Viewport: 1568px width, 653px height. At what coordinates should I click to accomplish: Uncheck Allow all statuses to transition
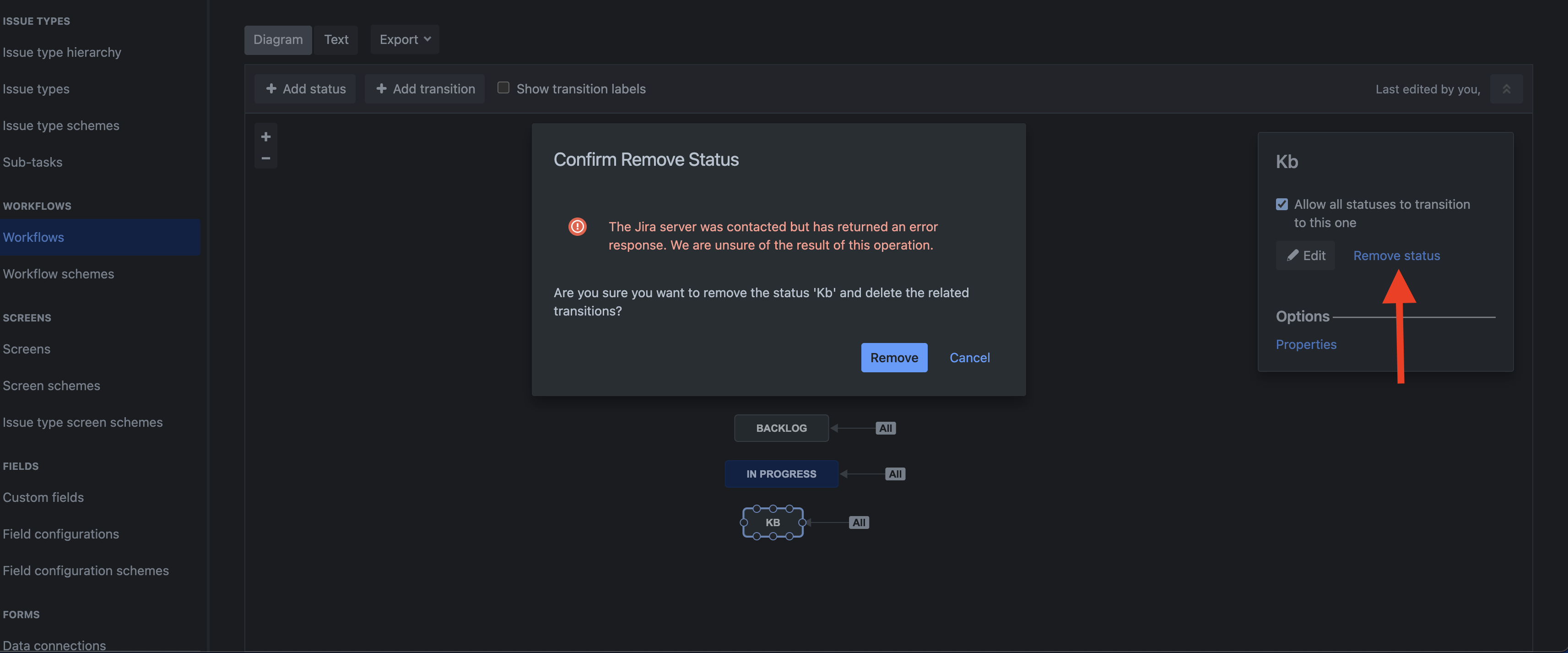pos(1282,204)
